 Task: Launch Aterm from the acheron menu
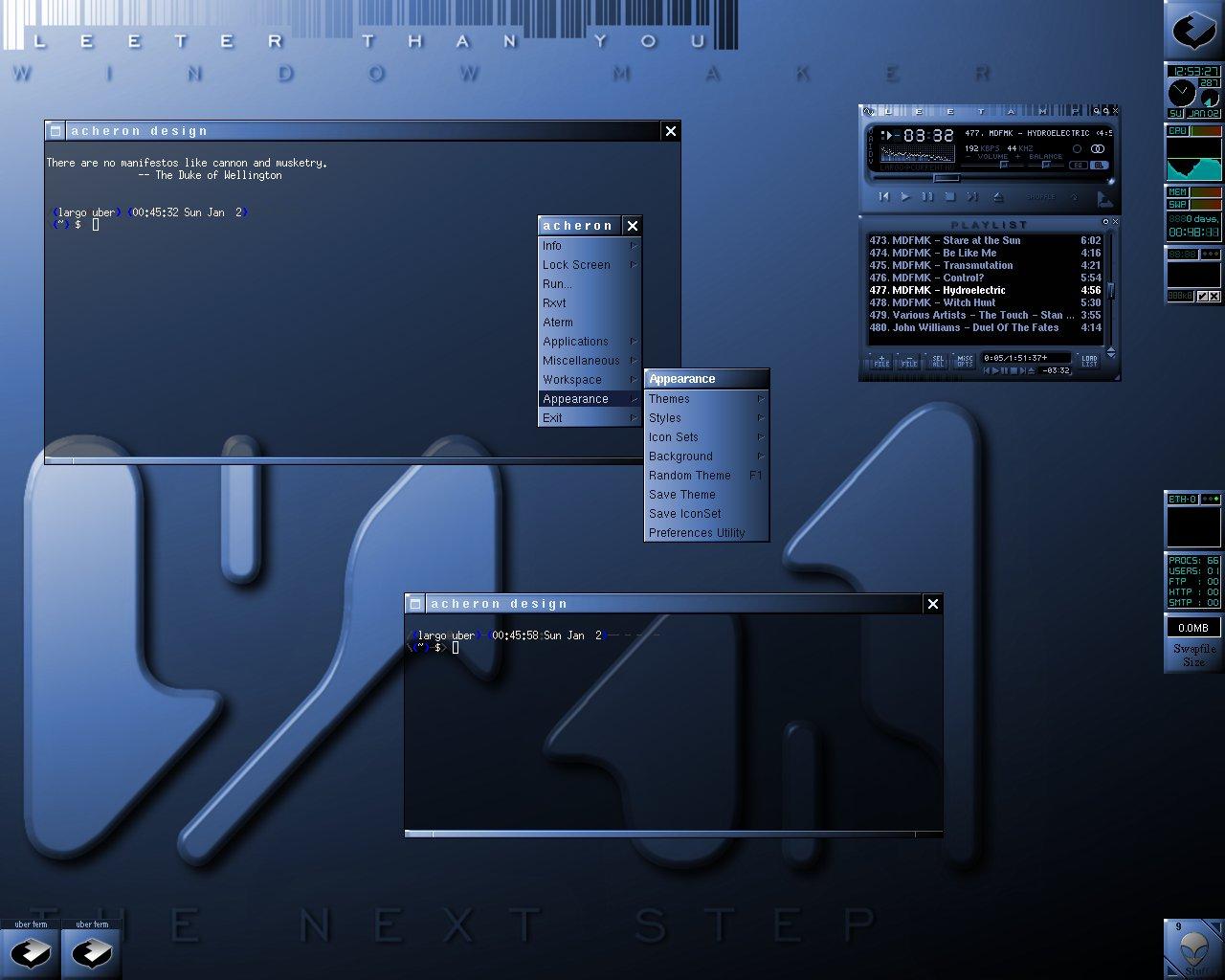click(x=590, y=323)
